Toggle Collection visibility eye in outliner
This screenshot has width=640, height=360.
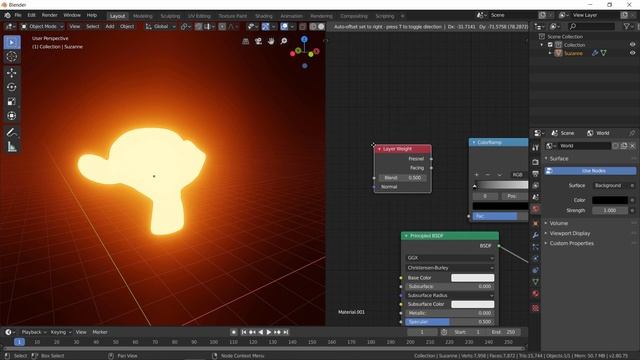click(x=632, y=44)
